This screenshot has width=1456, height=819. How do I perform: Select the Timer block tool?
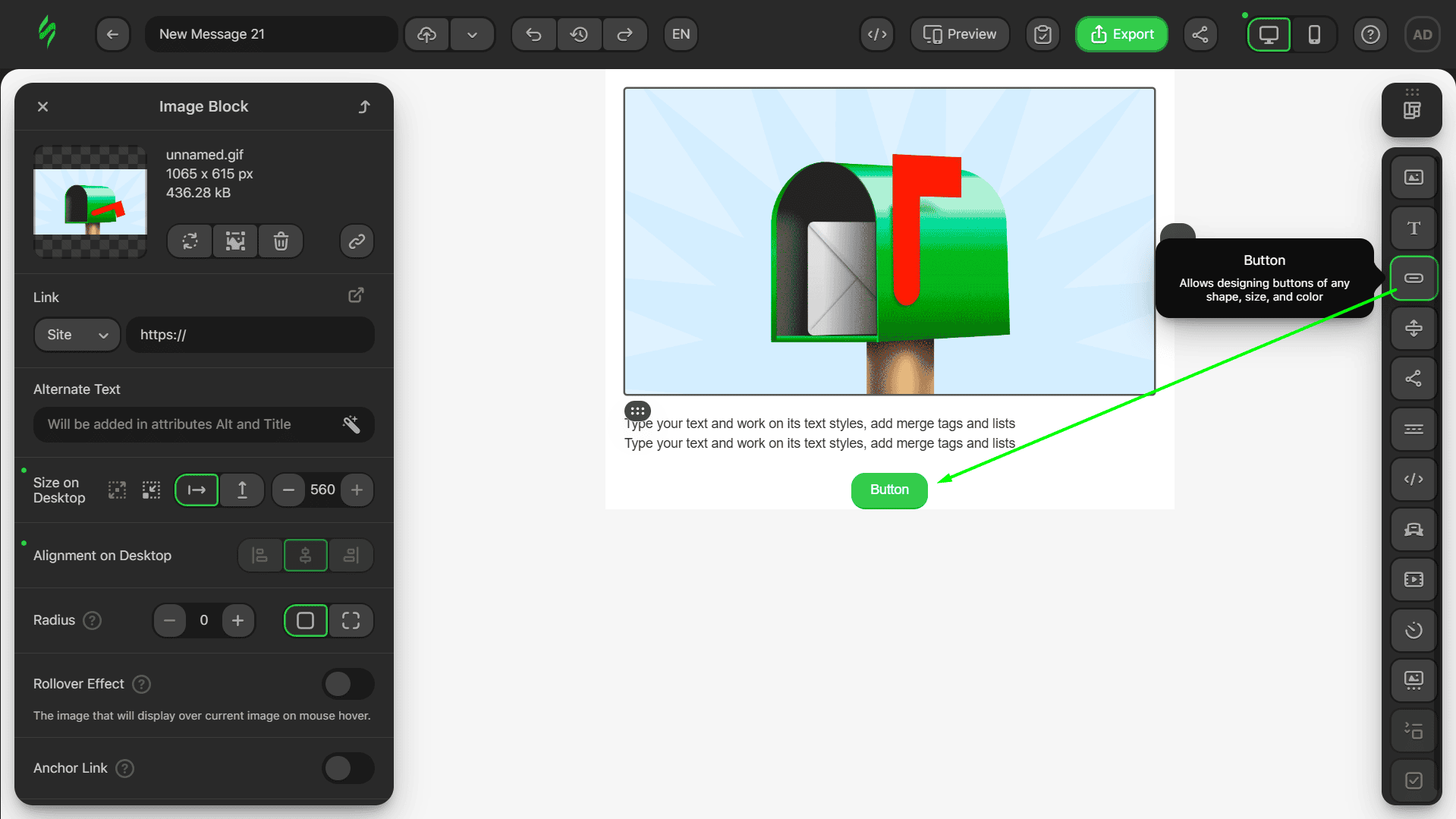click(x=1413, y=630)
